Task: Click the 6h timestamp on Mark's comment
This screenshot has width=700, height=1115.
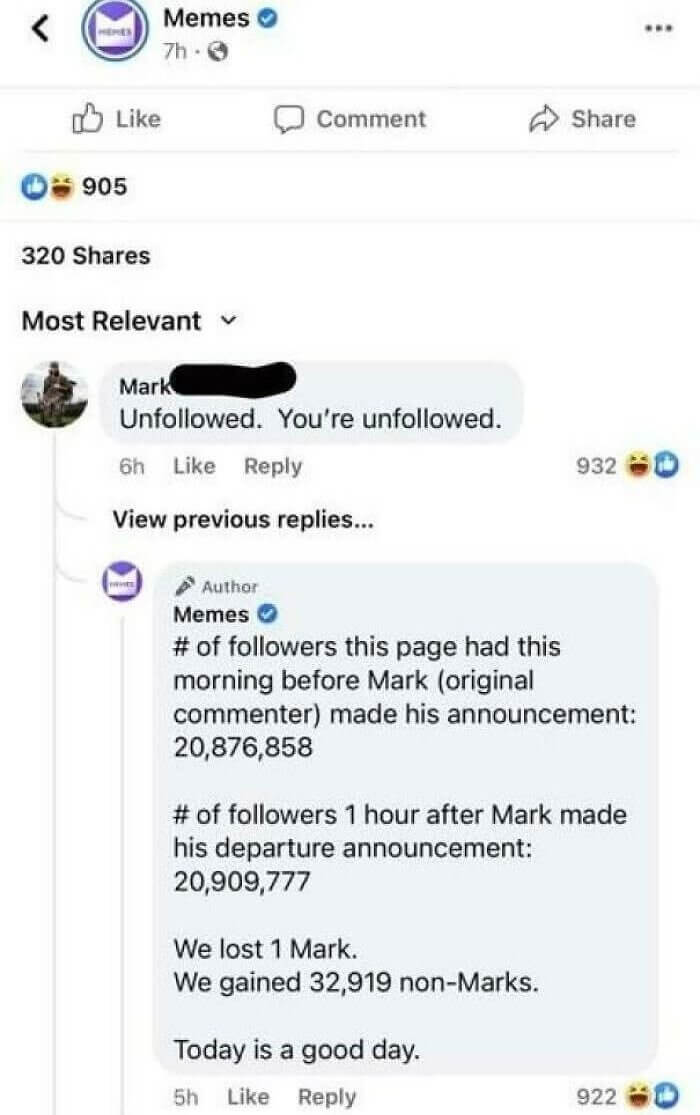Action: (x=130, y=464)
